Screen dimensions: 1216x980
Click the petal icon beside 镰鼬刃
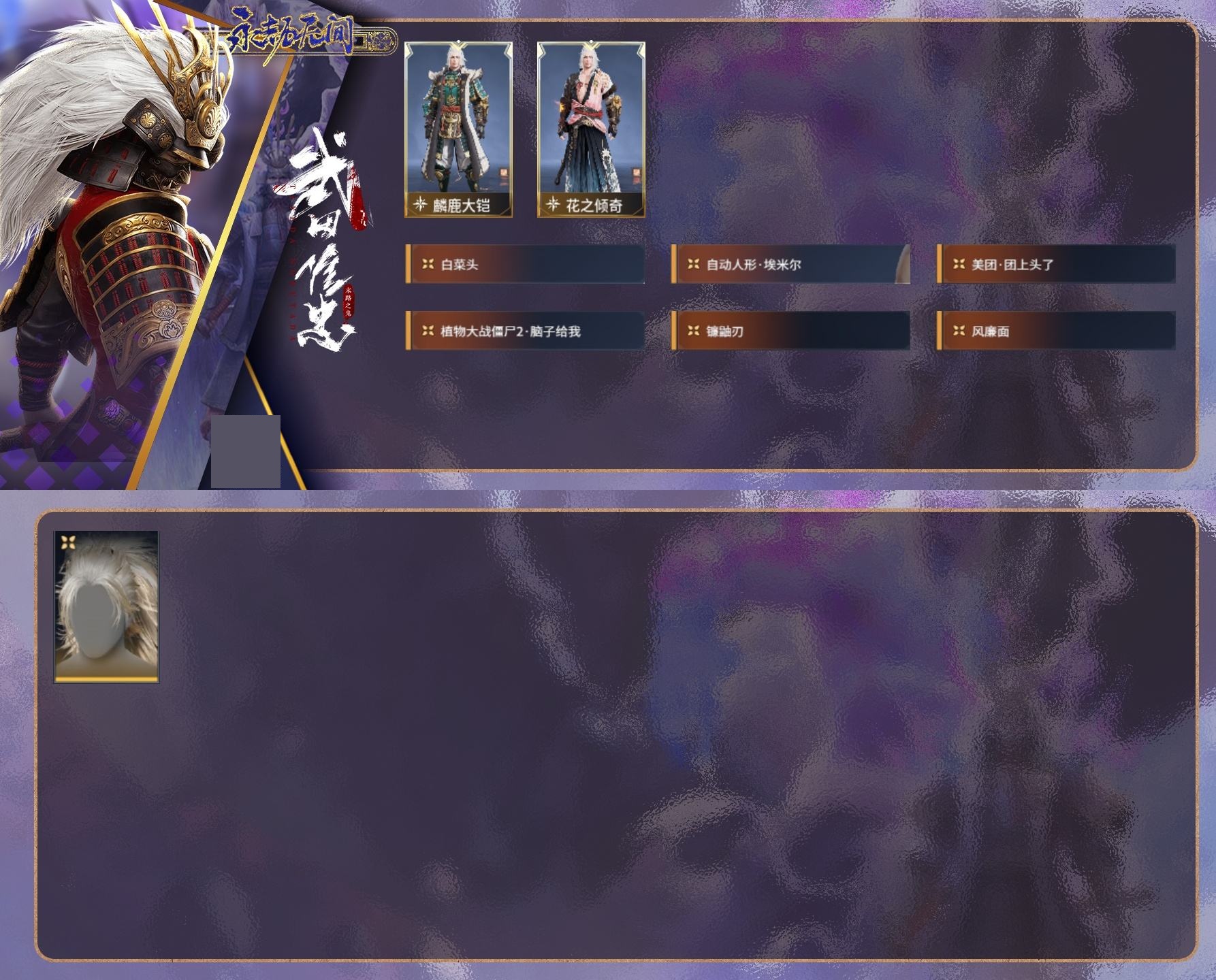693,331
